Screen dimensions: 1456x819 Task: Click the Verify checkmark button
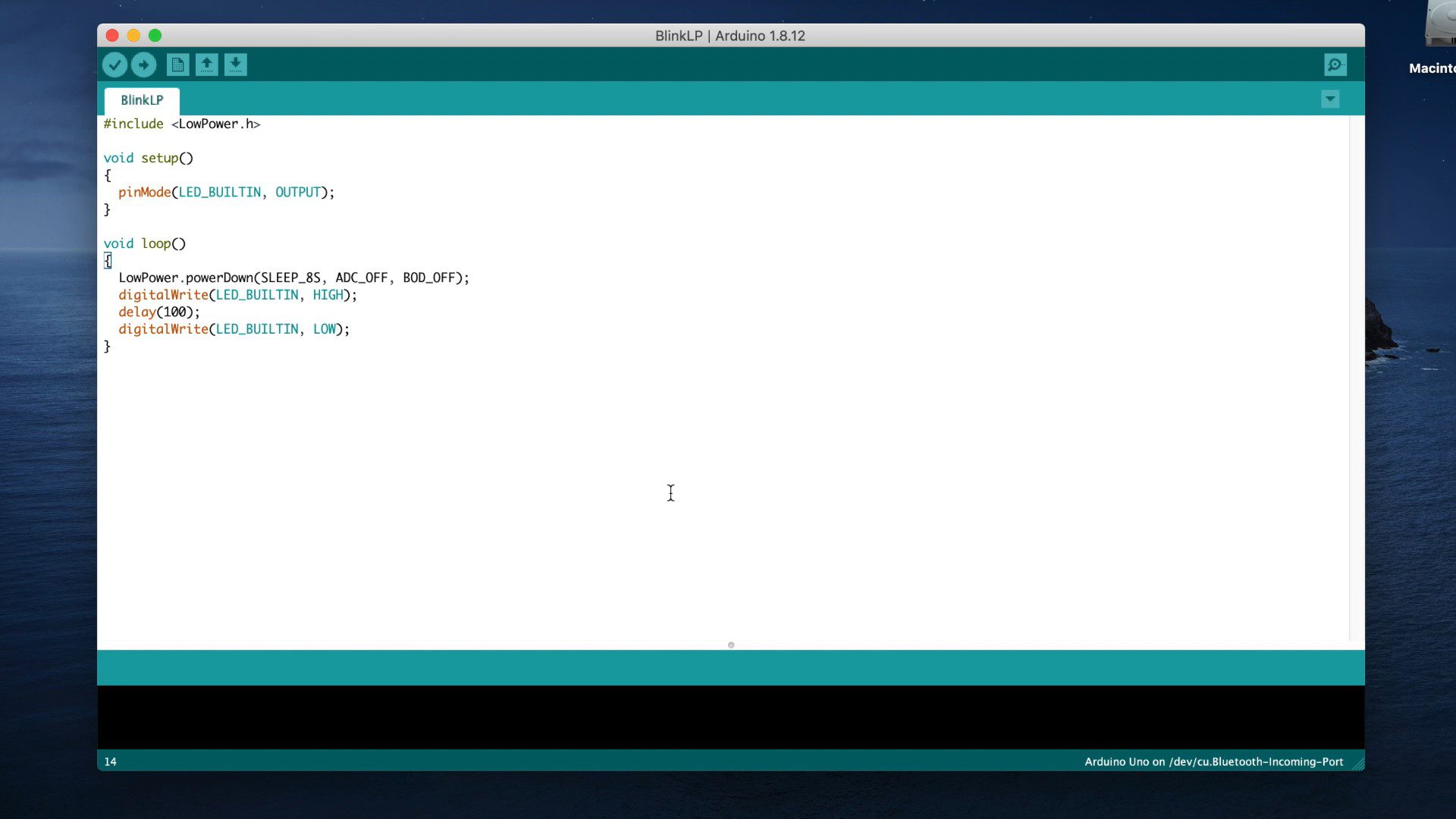(x=115, y=65)
